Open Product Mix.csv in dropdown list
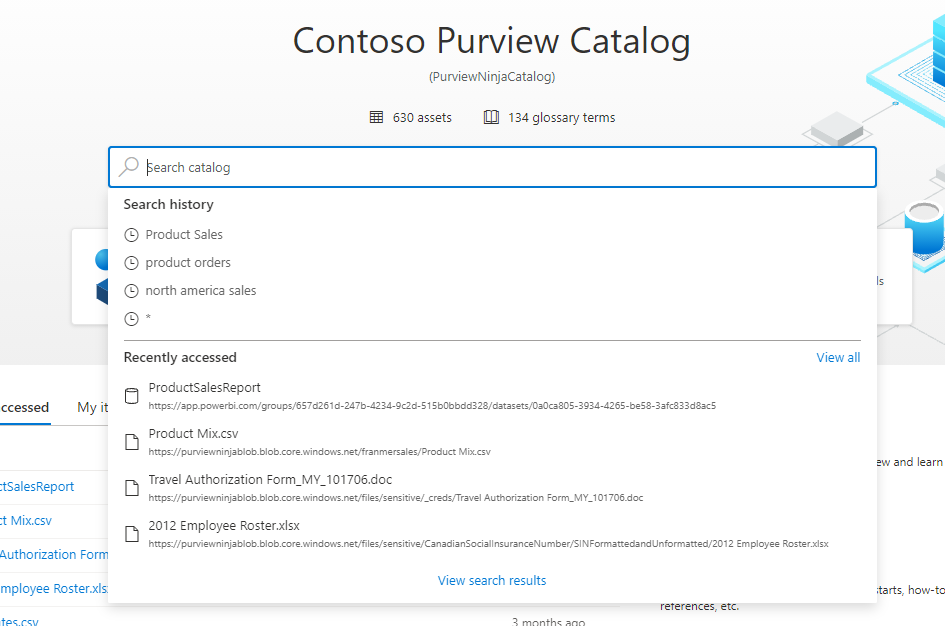This screenshot has width=945, height=626. [193, 434]
